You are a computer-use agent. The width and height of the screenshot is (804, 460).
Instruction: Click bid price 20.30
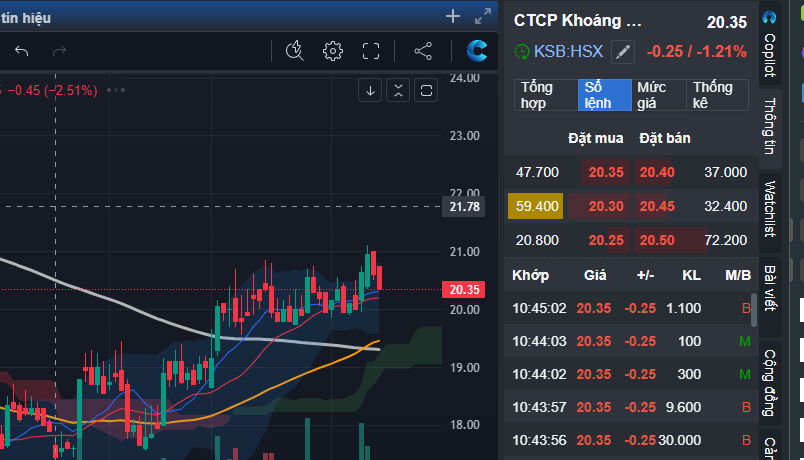[606, 206]
